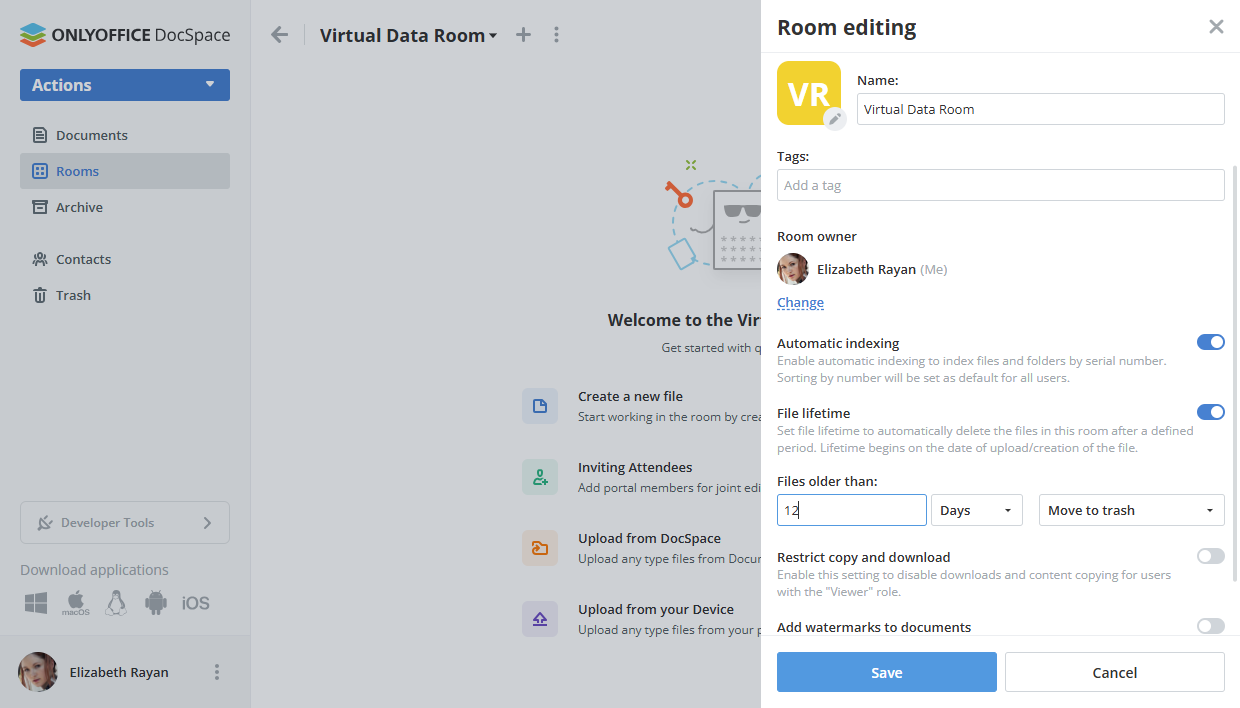Click the Upload from your Device icon
Viewport: 1240px width, 708px height.
pyautogui.click(x=540, y=619)
